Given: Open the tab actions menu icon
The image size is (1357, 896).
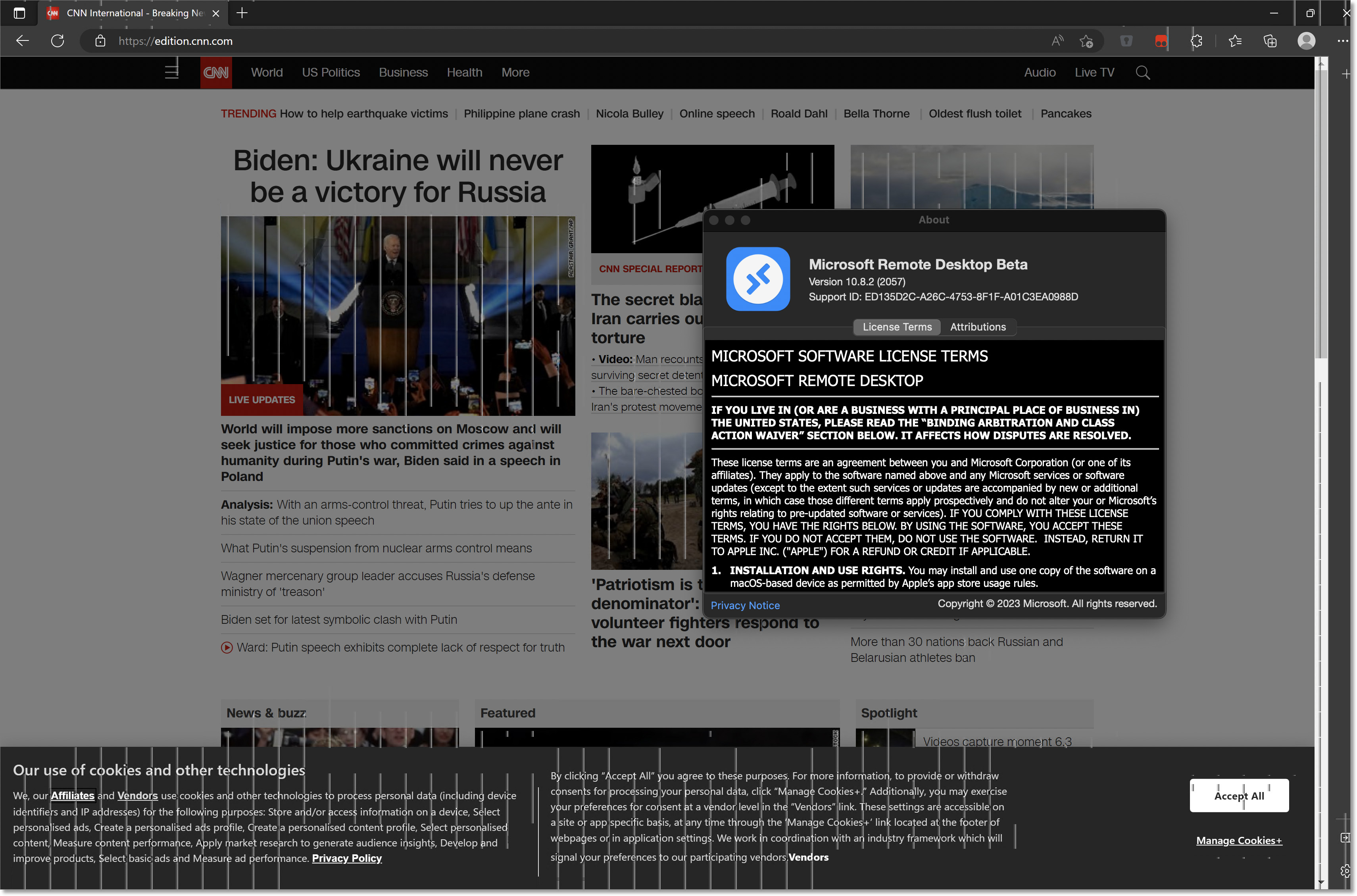Looking at the screenshot, I should (19, 13).
